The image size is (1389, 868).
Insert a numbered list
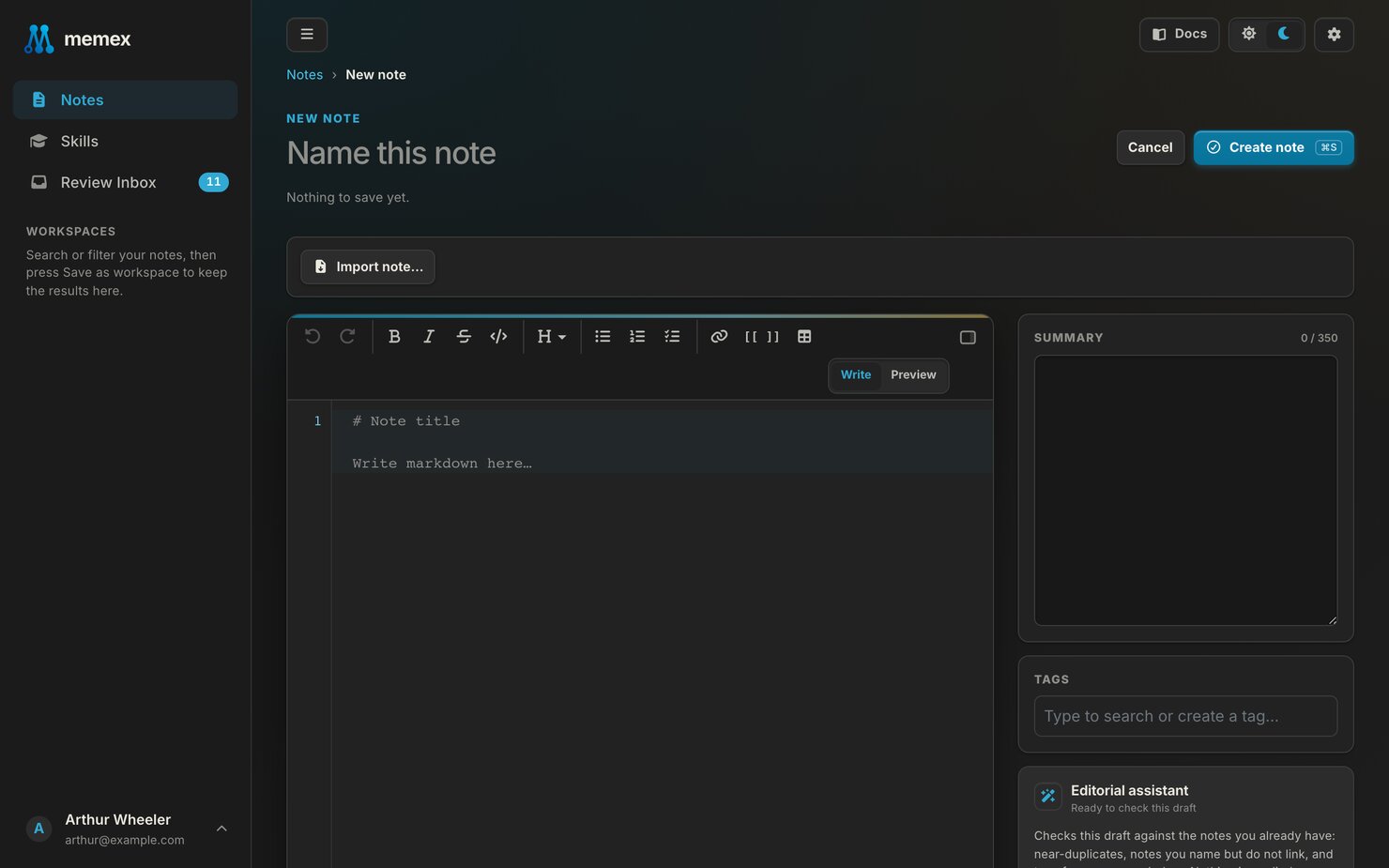tap(637, 336)
